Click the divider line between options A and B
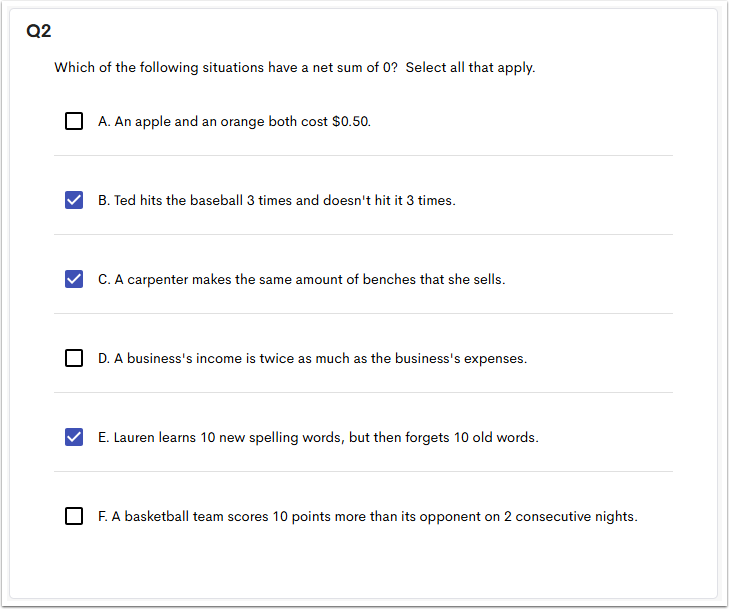 363,156
